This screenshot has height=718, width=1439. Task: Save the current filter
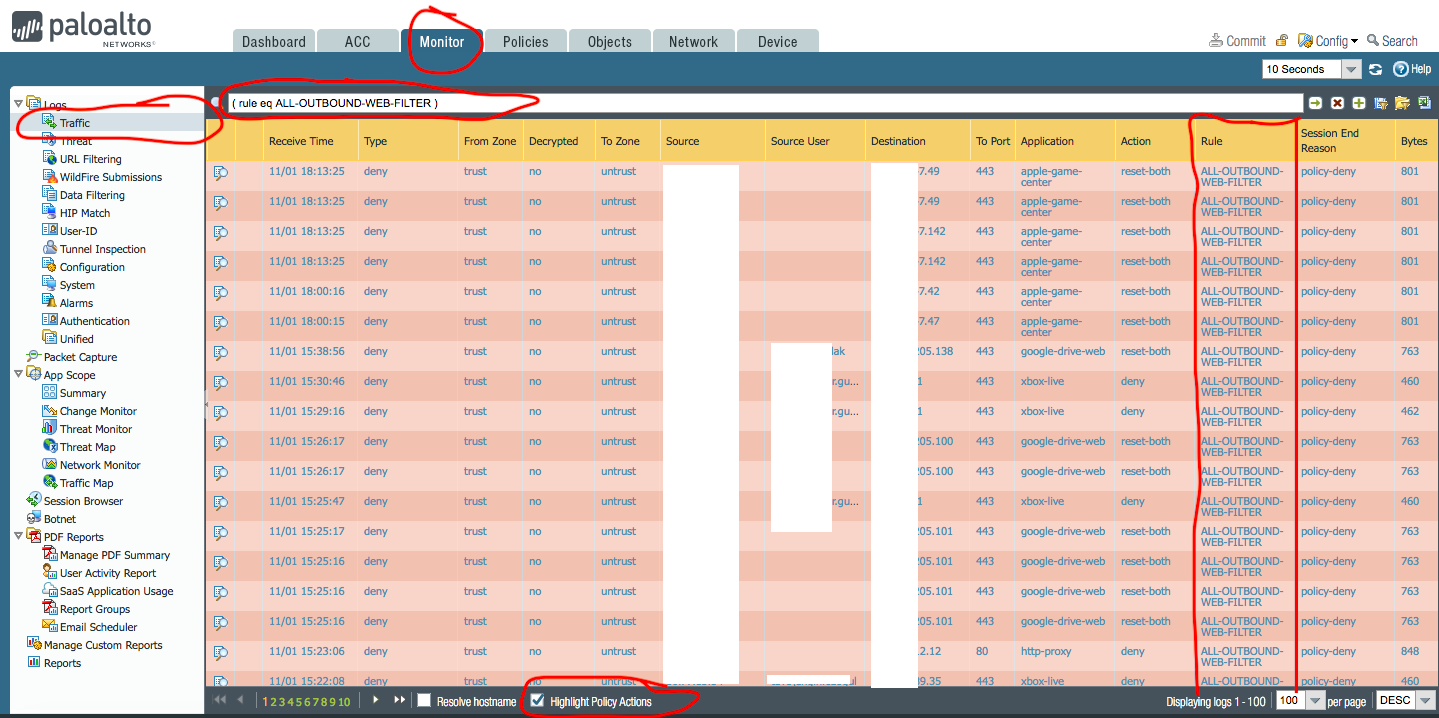(1381, 103)
